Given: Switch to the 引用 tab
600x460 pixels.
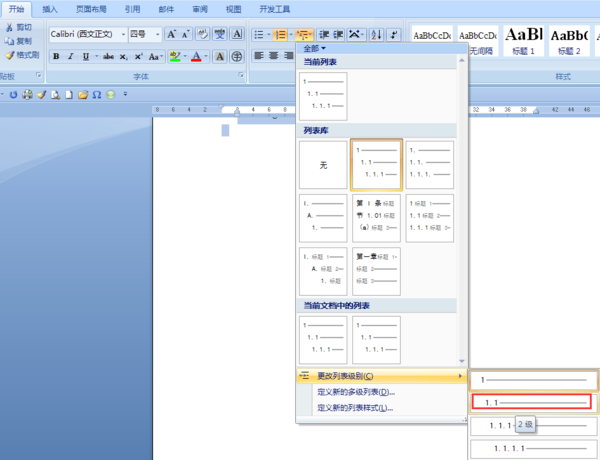Looking at the screenshot, I should 132,9.
